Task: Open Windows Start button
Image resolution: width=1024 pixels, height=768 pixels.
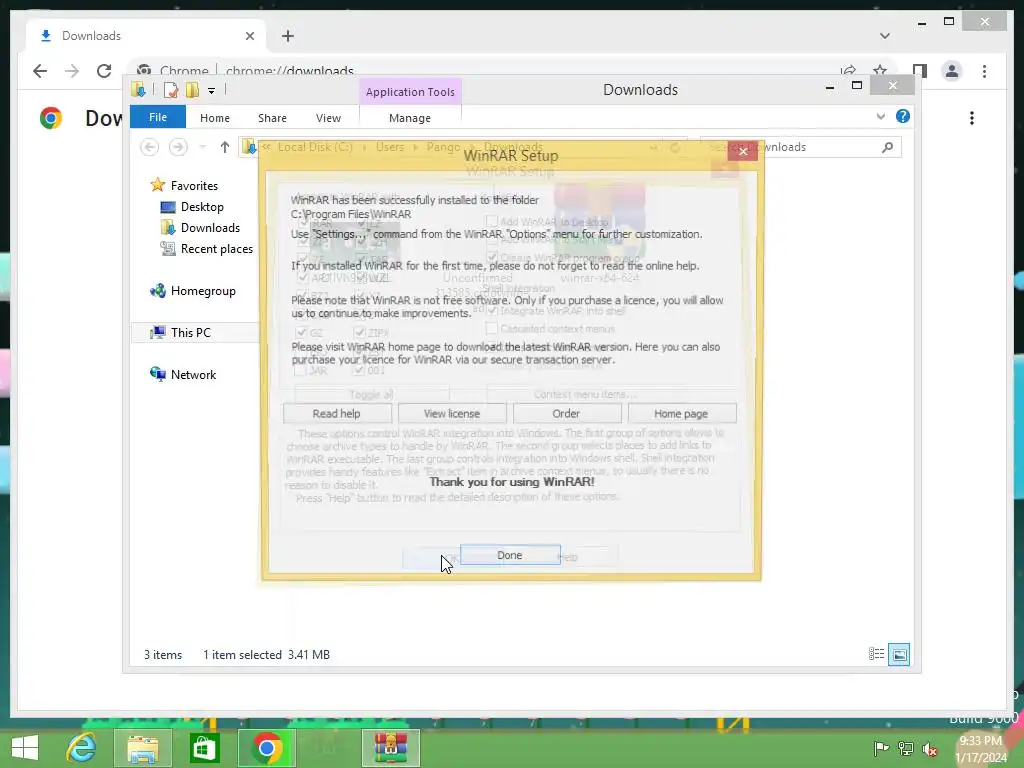Action: pos(25,748)
